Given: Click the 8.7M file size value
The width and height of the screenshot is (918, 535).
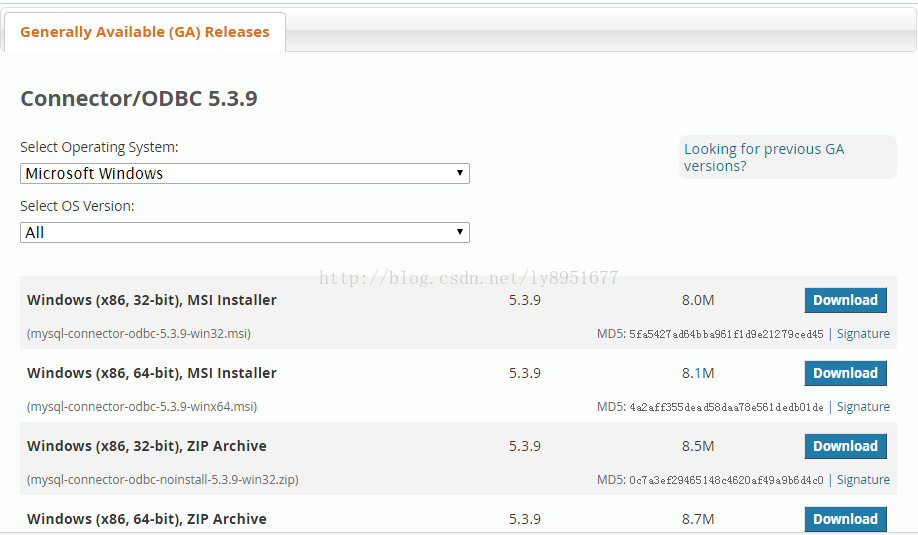Looking at the screenshot, I should [698, 519].
